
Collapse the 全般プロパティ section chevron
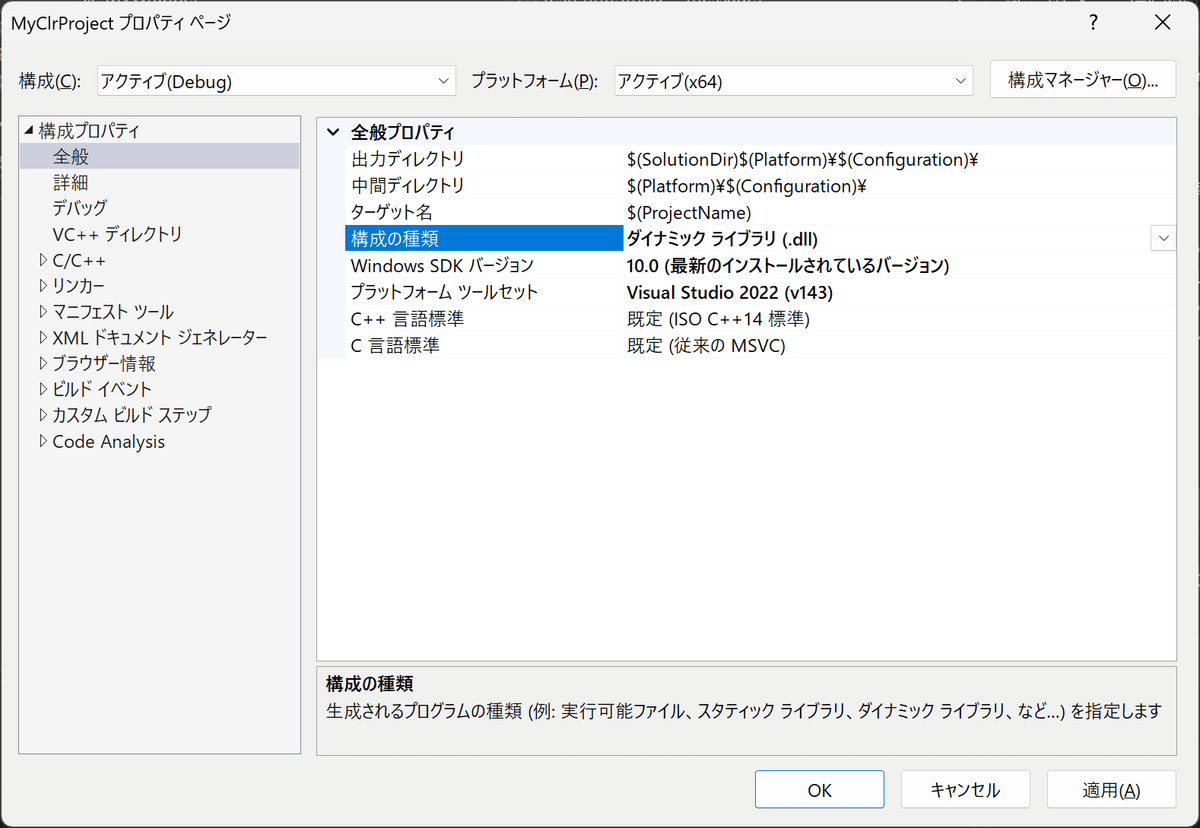[x=333, y=131]
